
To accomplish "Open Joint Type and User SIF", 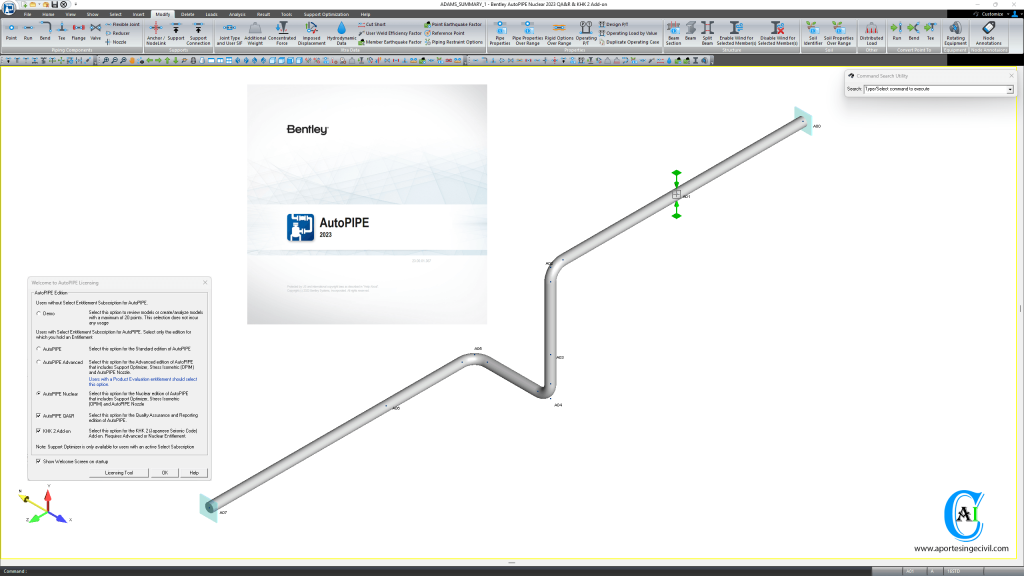I will (229, 33).
